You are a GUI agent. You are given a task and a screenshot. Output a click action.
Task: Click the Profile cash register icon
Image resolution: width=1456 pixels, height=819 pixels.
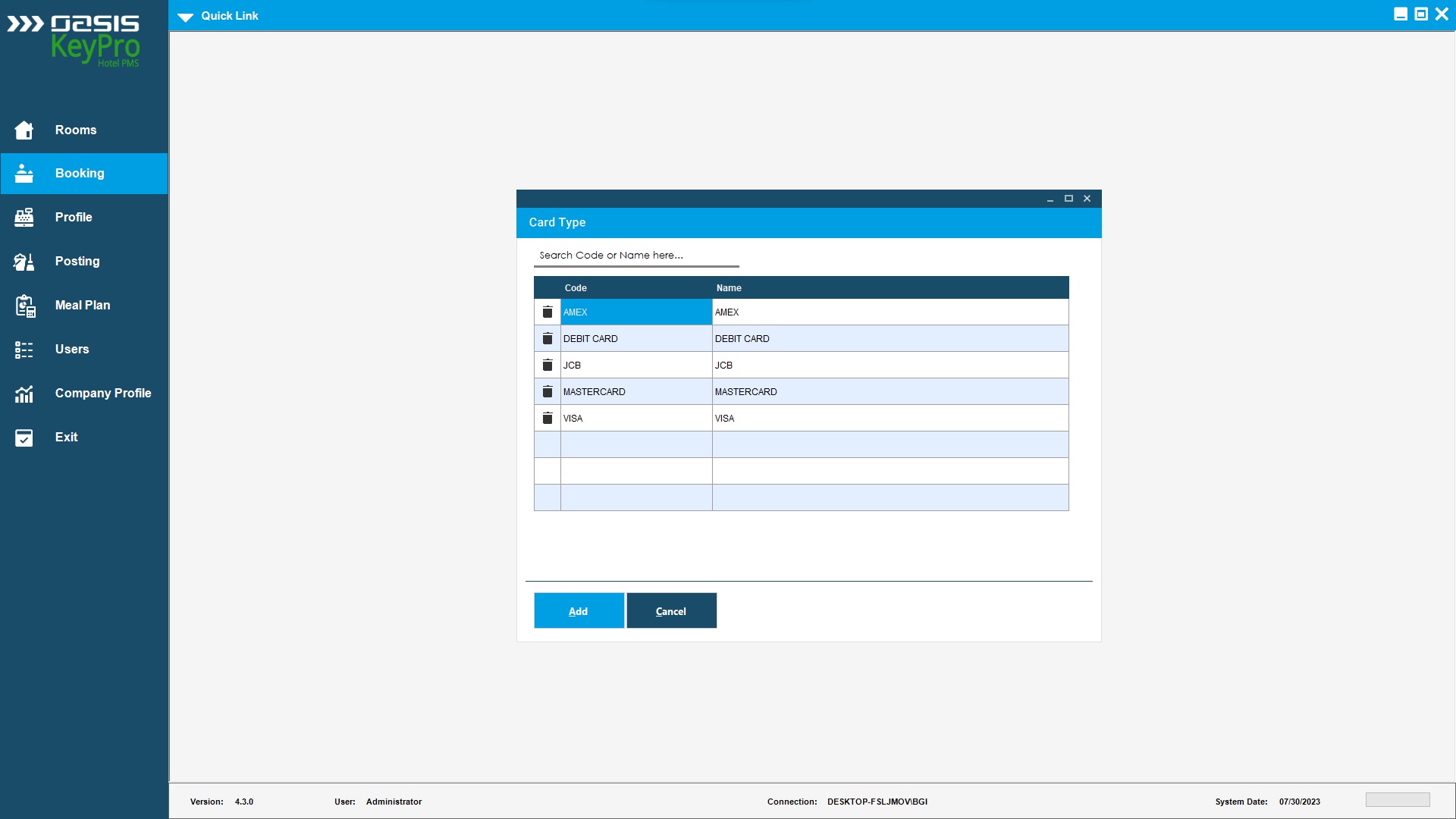click(x=24, y=218)
